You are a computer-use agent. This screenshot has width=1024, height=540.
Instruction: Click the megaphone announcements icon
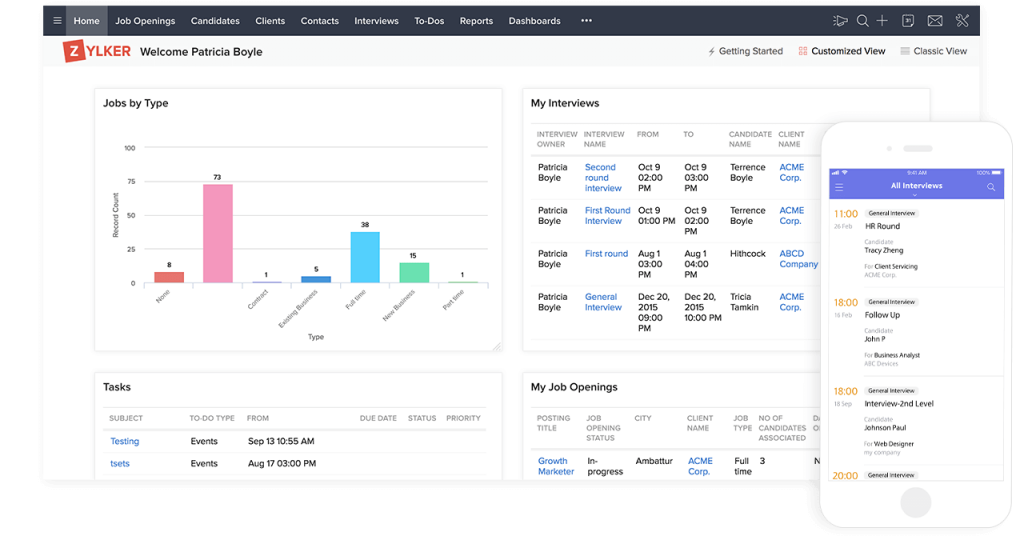pos(840,21)
